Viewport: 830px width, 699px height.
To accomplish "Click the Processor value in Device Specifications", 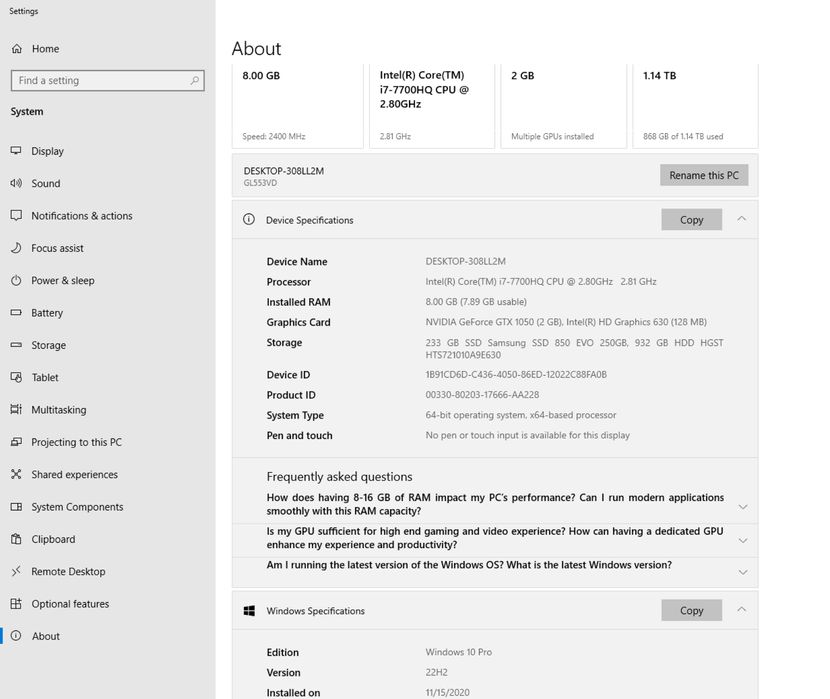I will click(540, 282).
